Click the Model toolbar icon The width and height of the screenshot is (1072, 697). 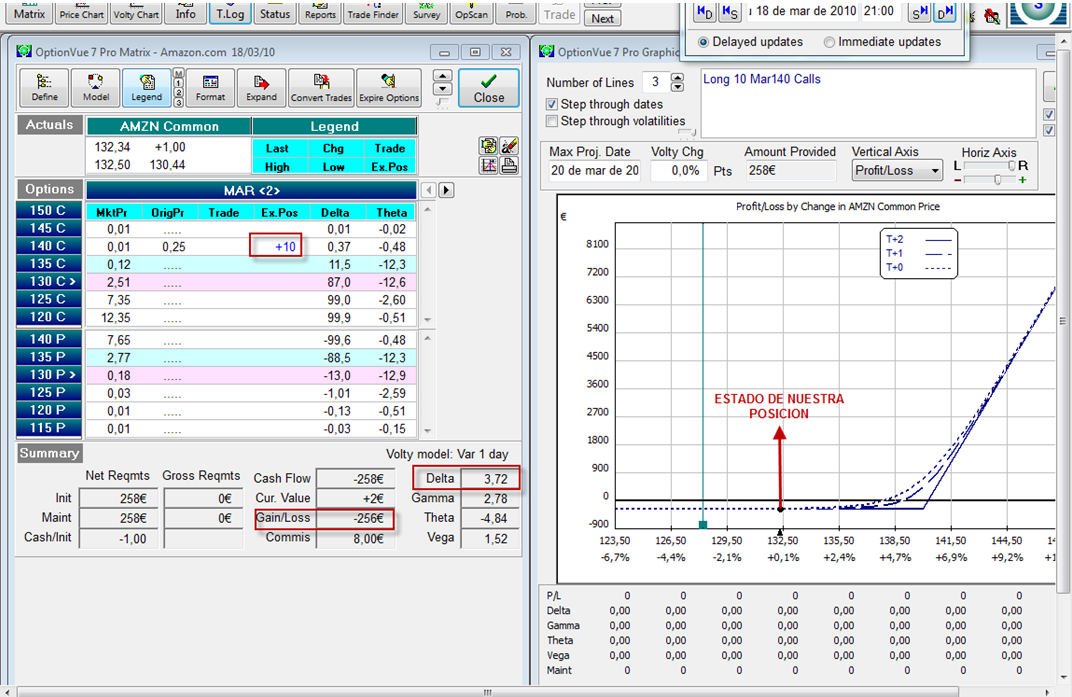pyautogui.click(x=96, y=87)
